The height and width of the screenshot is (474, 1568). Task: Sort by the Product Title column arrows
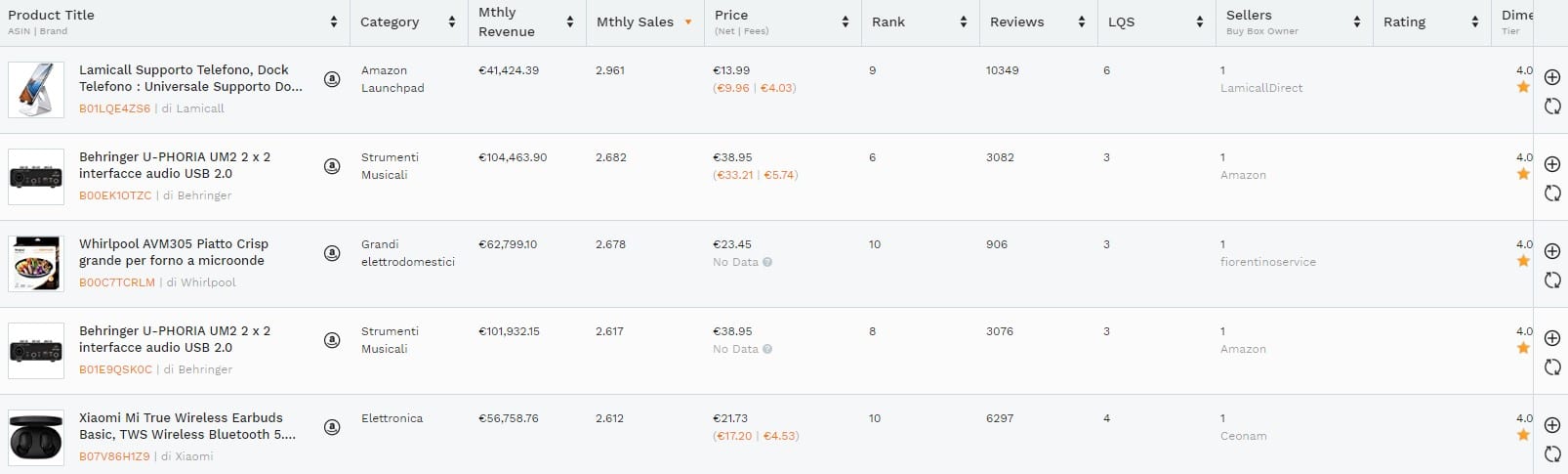pyautogui.click(x=334, y=22)
